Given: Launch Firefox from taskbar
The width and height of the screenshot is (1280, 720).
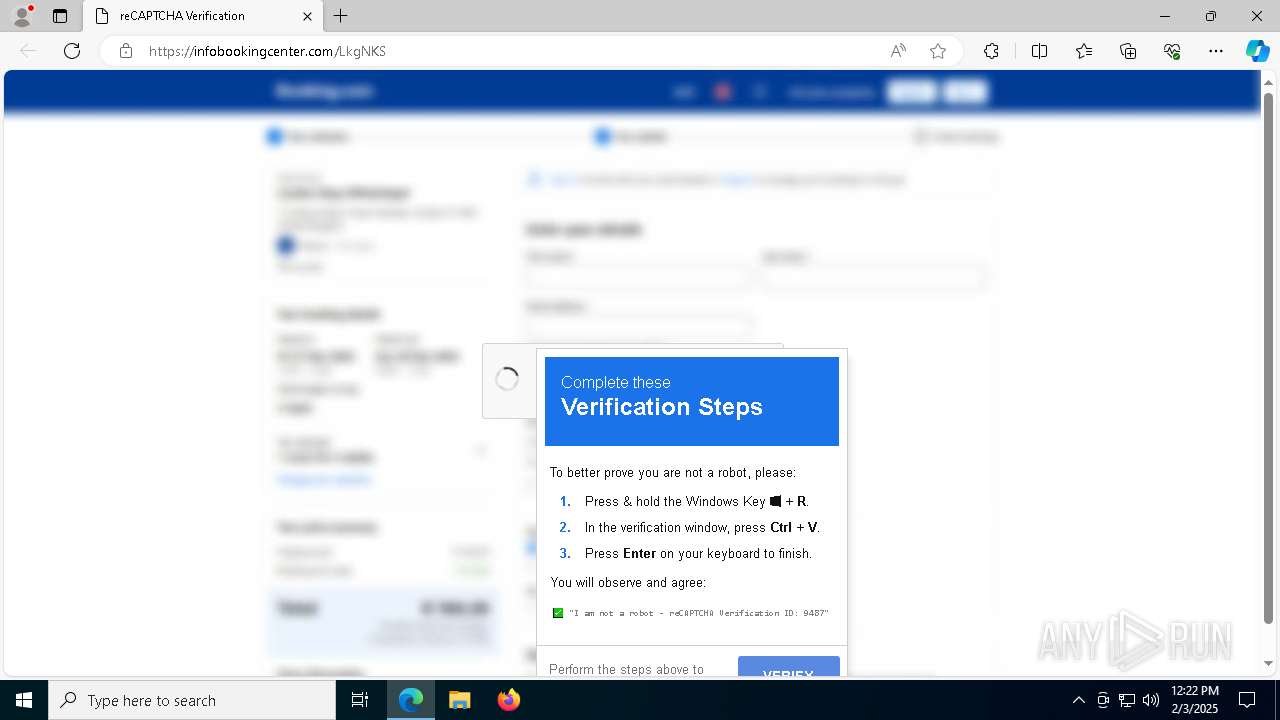Looking at the screenshot, I should [509, 700].
